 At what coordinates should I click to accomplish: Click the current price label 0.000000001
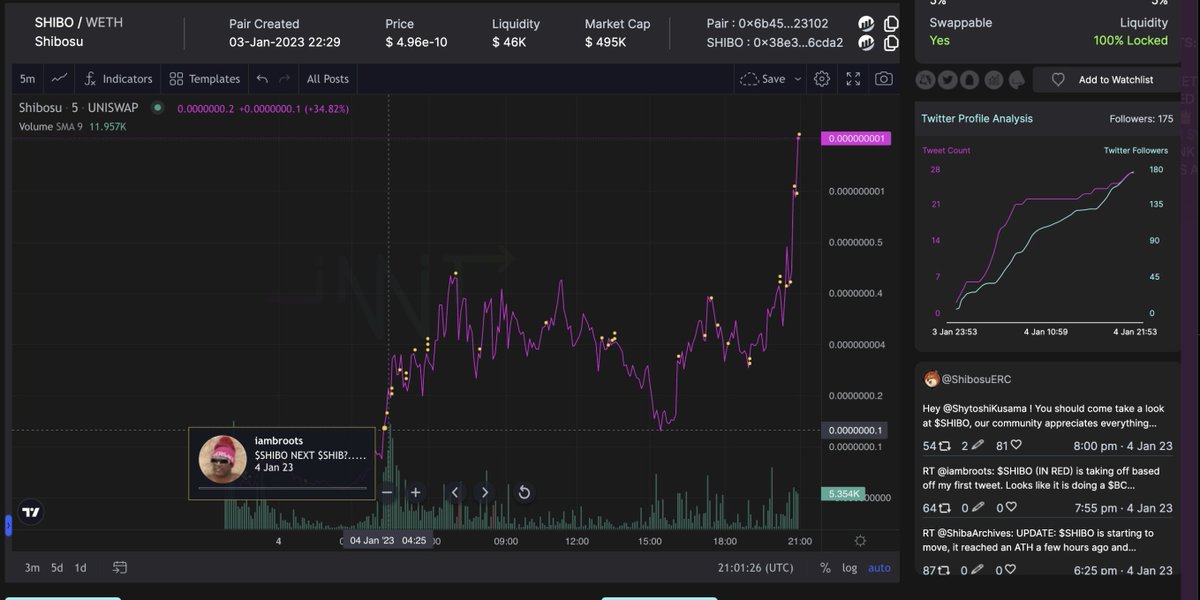tap(855, 138)
